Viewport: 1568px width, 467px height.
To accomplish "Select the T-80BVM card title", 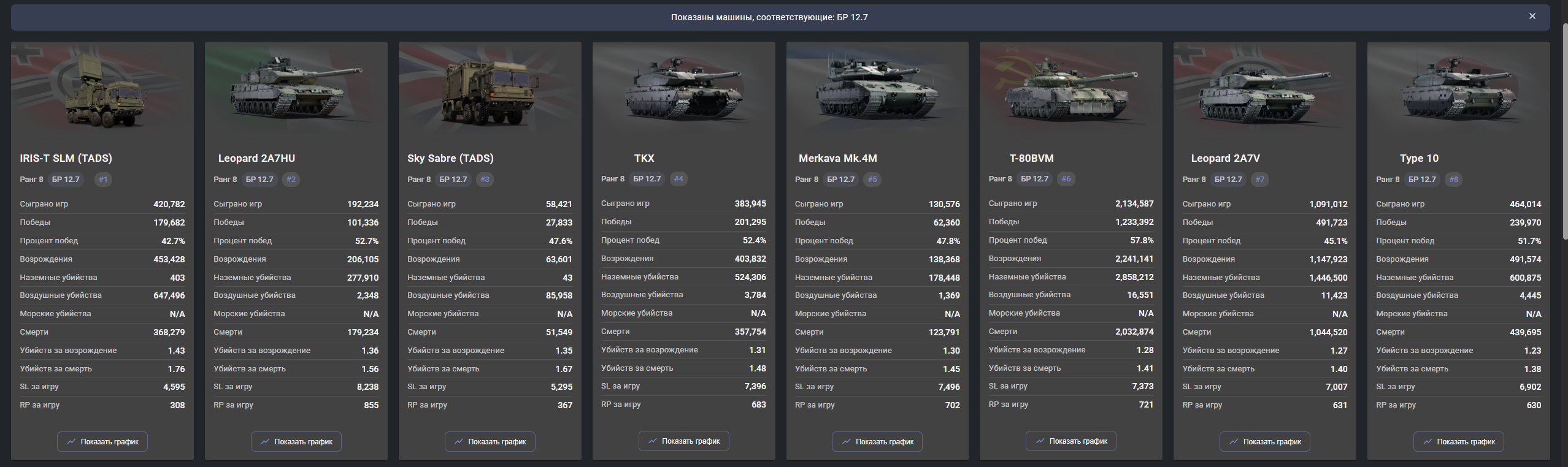I will 1032,158.
